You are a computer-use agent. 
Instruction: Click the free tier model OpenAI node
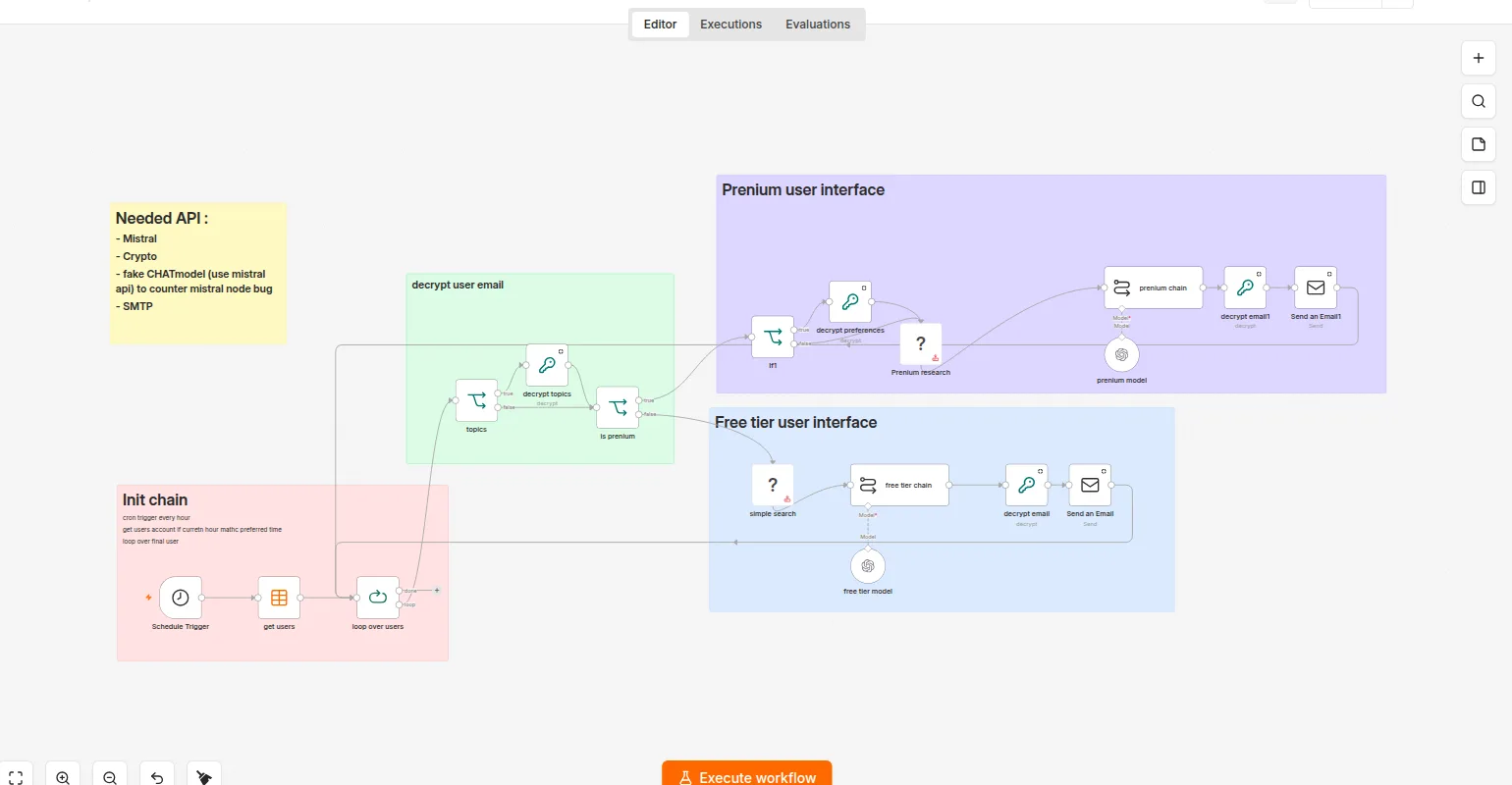point(868,566)
